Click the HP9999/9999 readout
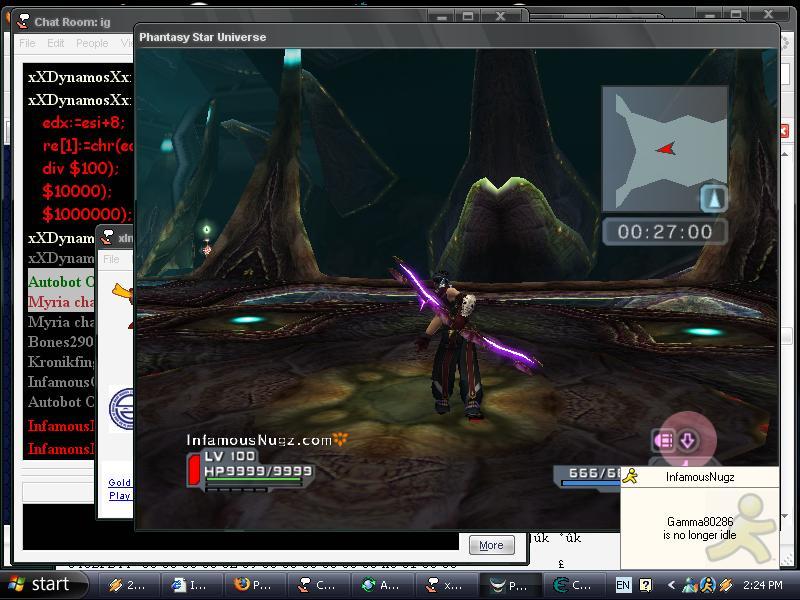 point(258,471)
